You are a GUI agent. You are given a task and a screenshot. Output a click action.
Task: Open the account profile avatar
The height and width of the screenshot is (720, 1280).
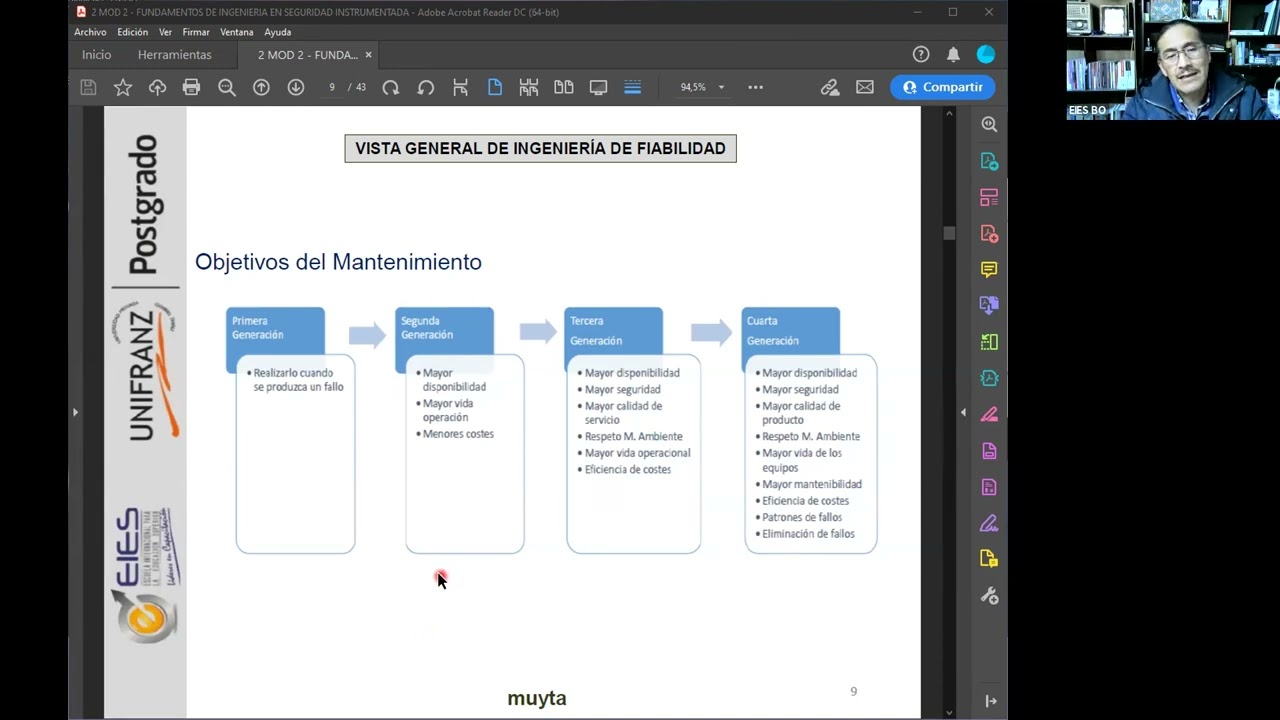pyautogui.click(x=986, y=55)
